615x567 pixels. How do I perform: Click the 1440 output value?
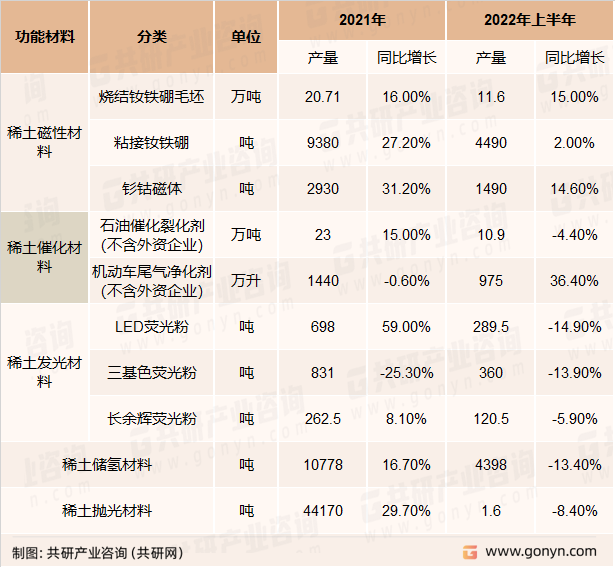(322, 281)
